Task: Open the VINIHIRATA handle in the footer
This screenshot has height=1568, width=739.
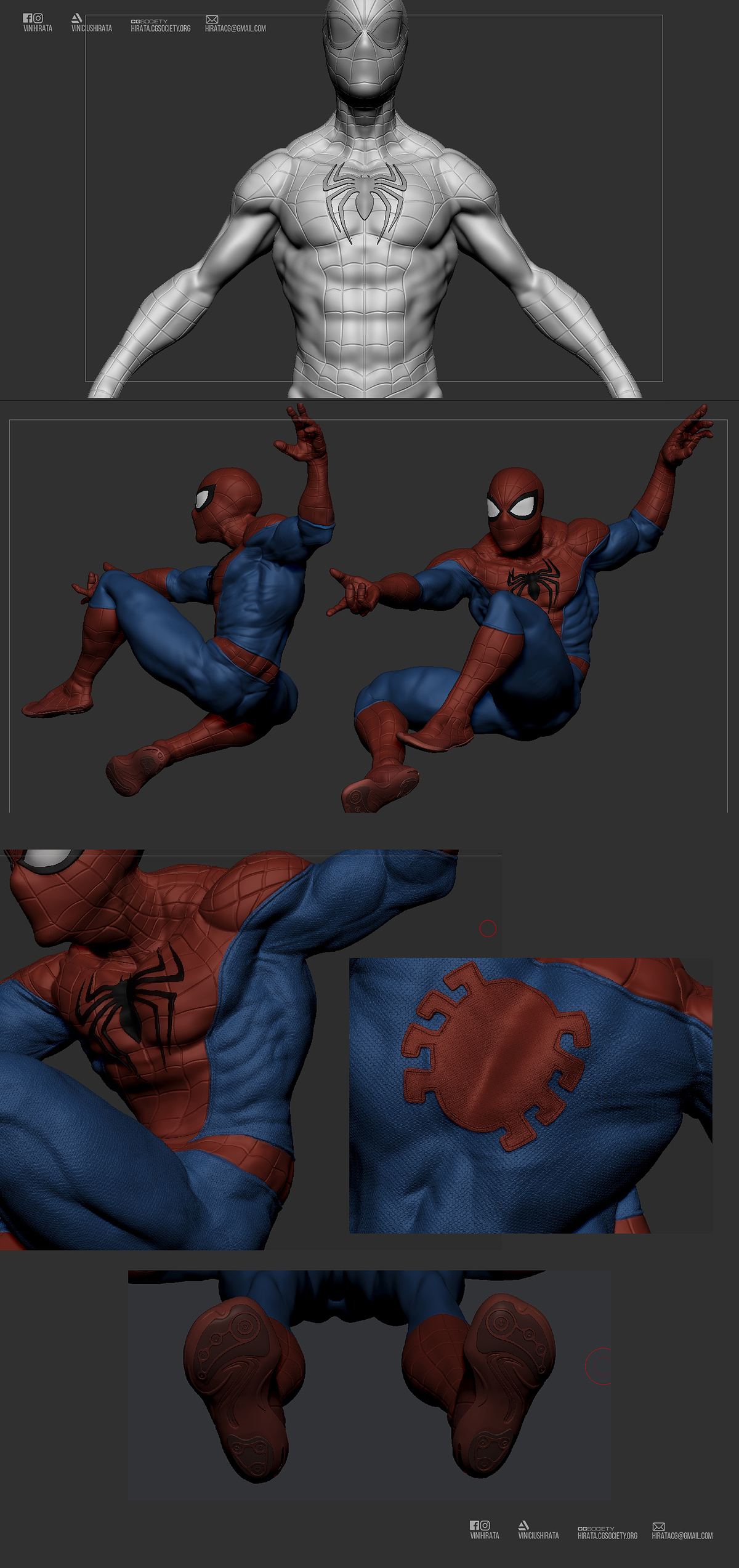Action: point(485,1535)
